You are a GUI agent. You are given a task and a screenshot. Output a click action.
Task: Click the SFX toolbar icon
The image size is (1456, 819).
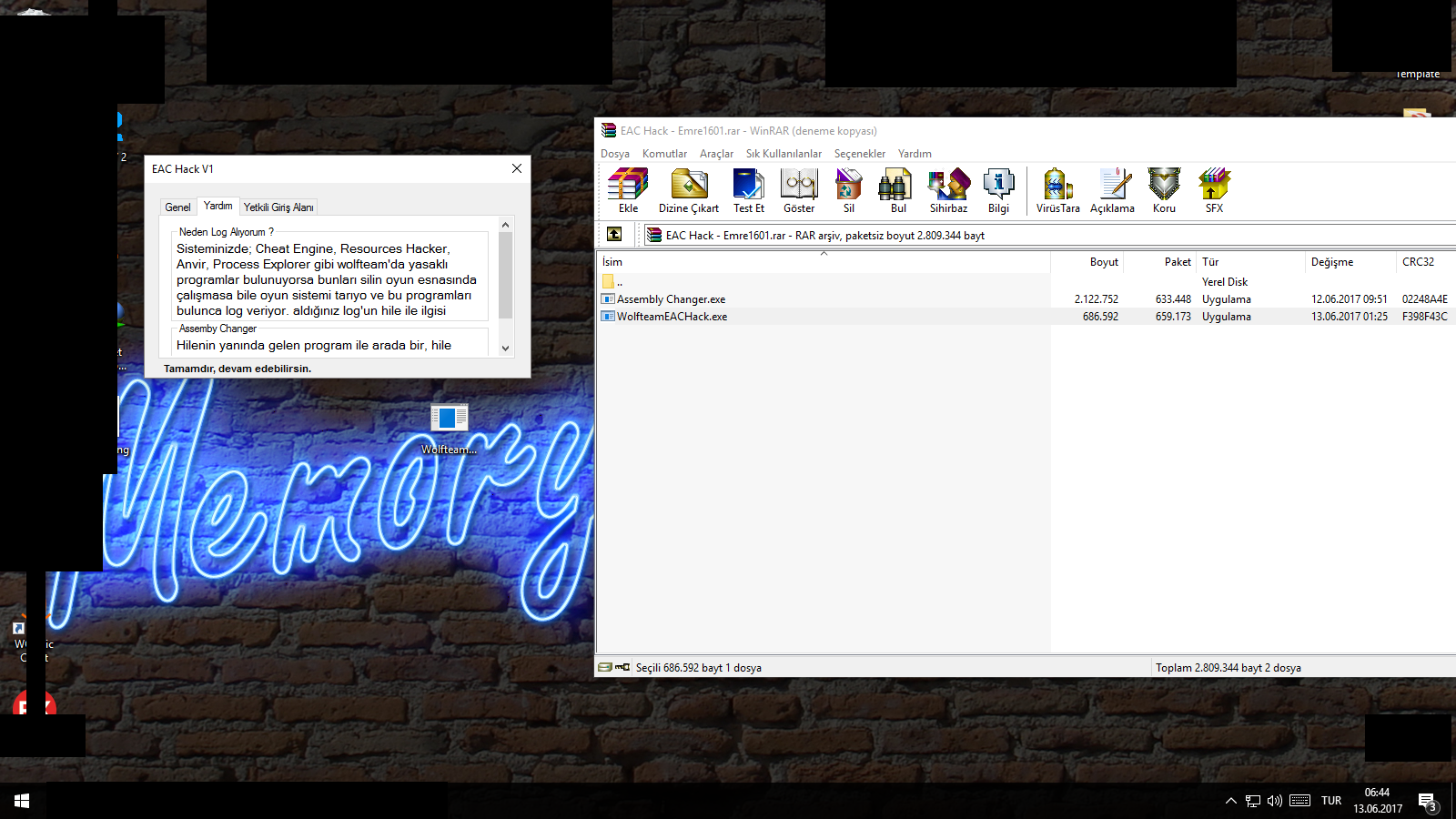1214,191
